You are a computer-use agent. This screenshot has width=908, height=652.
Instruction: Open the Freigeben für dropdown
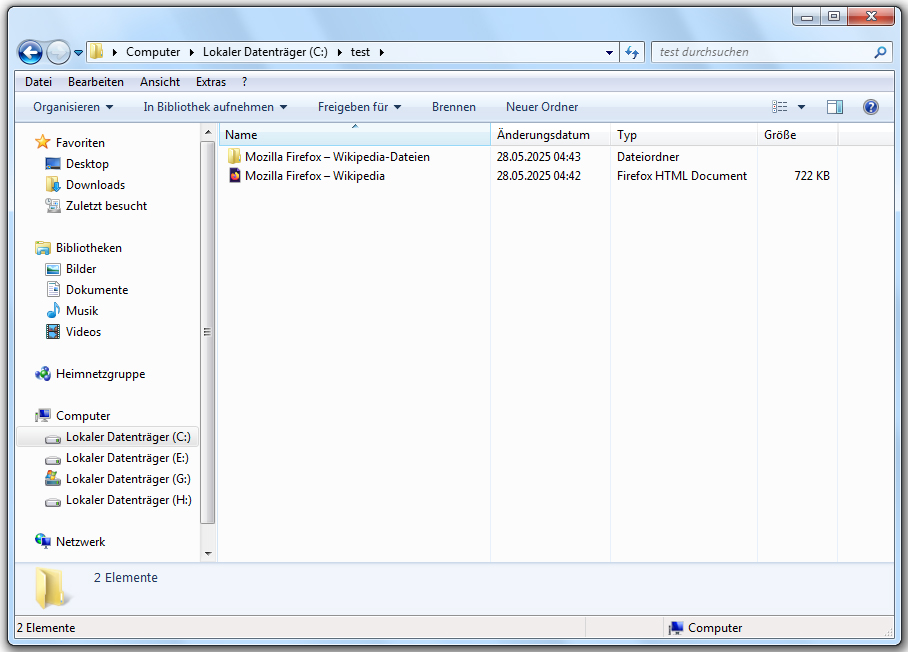pyautogui.click(x=359, y=107)
